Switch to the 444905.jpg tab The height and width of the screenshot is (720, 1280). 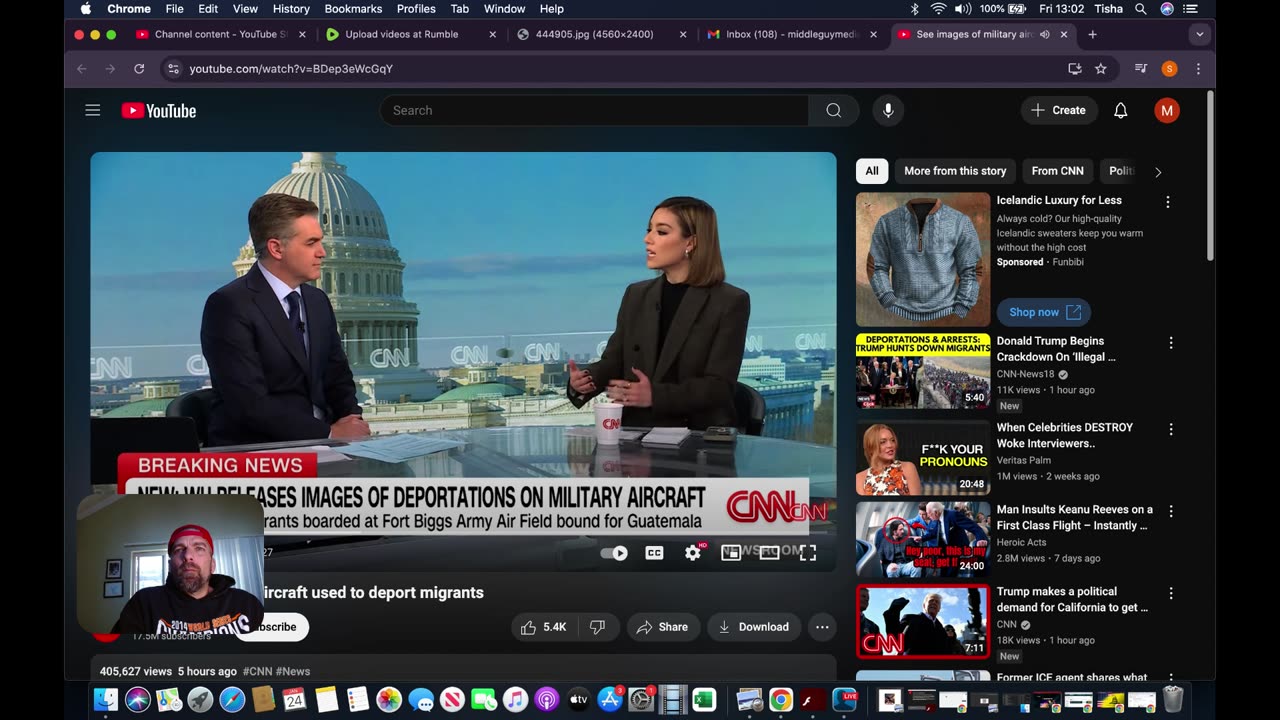coord(602,34)
